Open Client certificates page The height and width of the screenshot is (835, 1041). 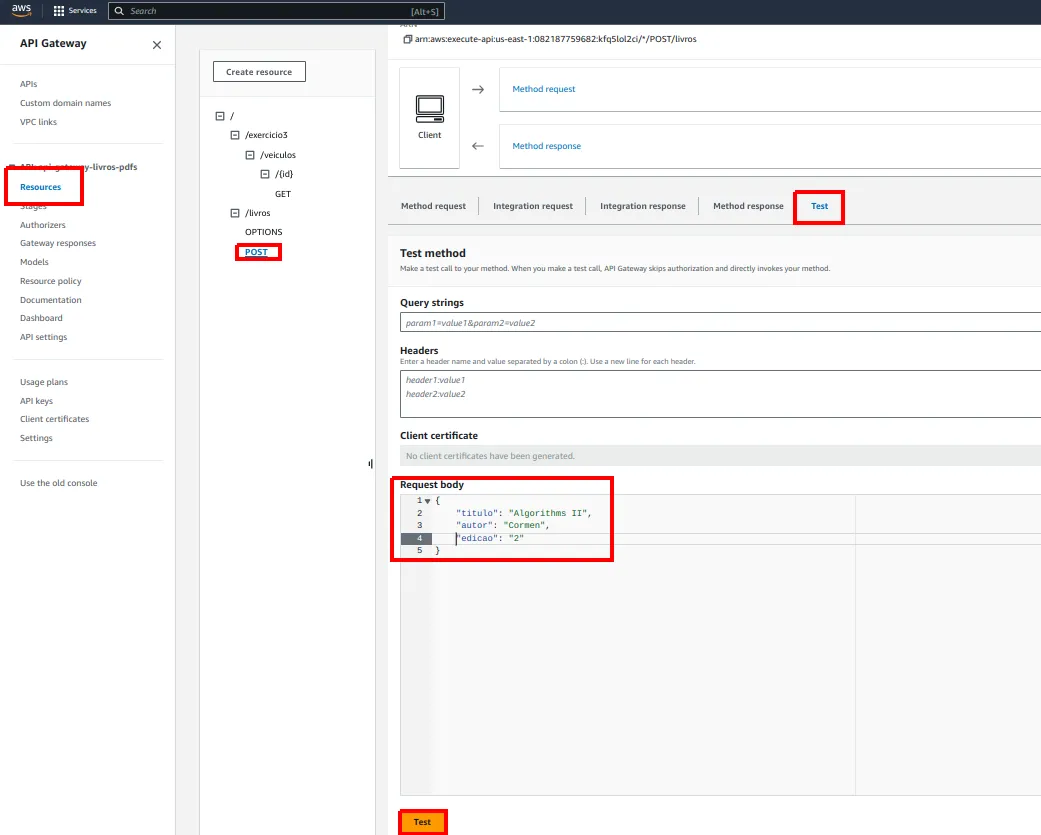(54, 419)
